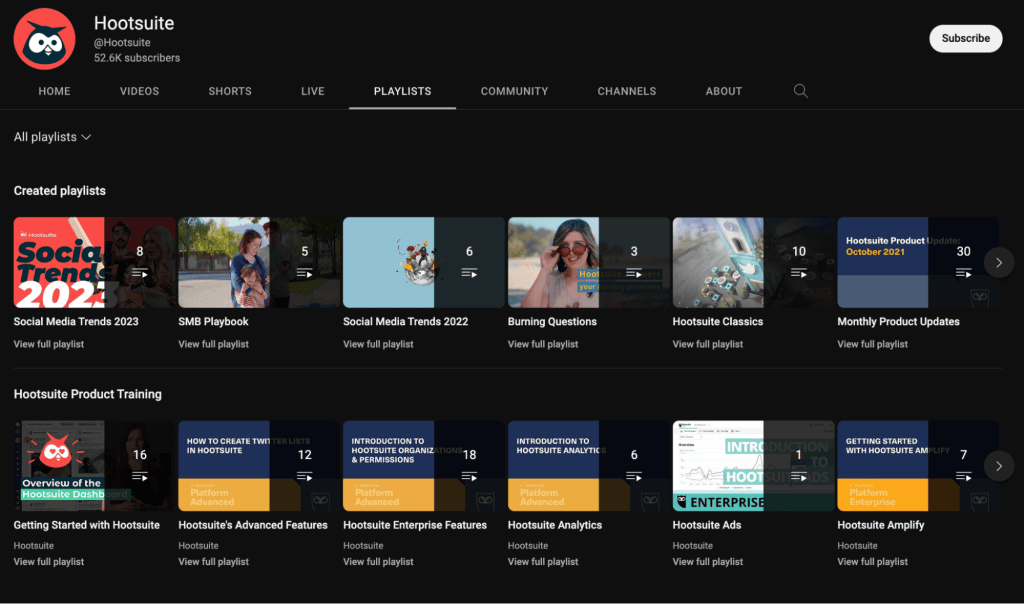The height and width of the screenshot is (604, 1024).
Task: Subscribe to the Hootsuite channel
Action: click(x=966, y=39)
